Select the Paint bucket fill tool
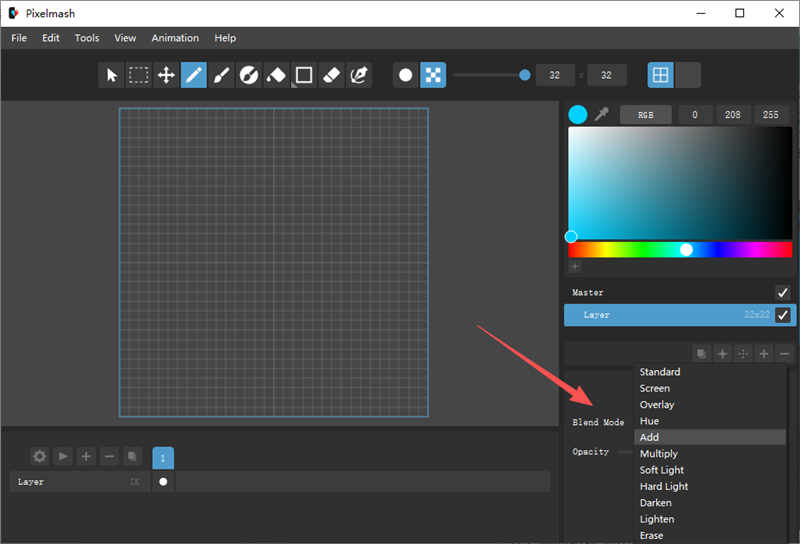 click(277, 76)
